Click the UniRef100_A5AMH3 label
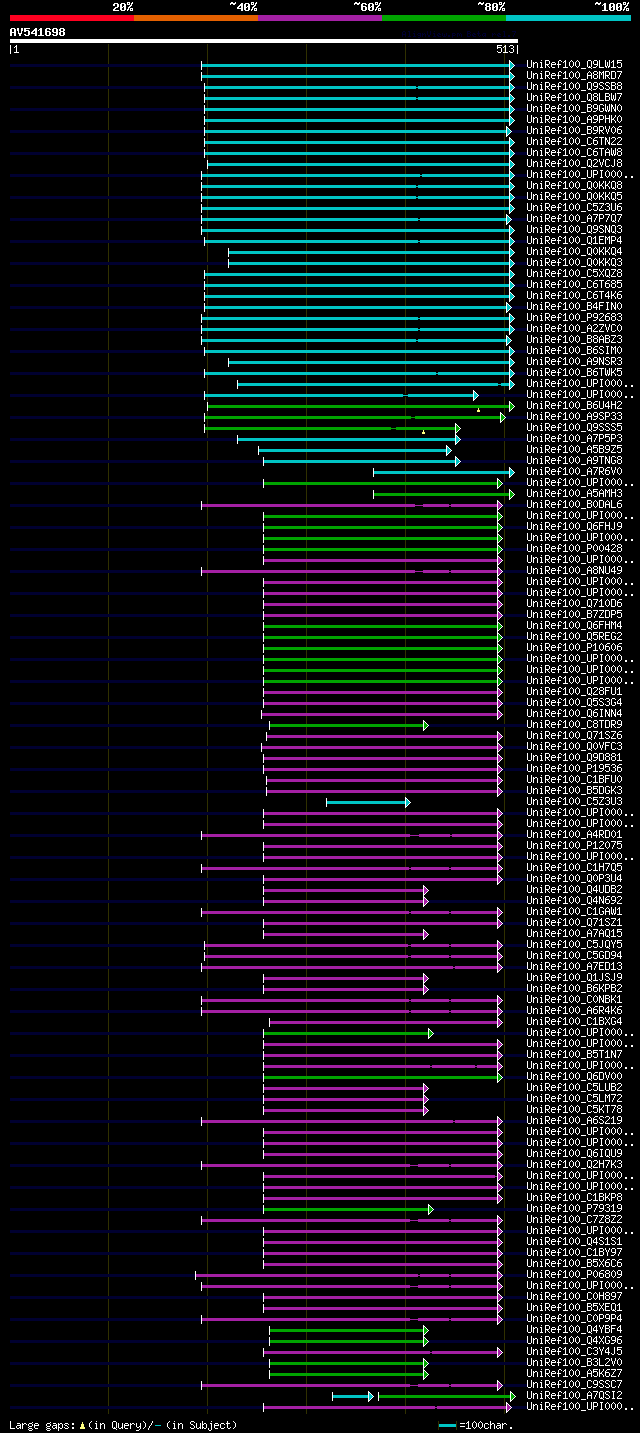The height and width of the screenshot is (1433, 640). click(574, 493)
